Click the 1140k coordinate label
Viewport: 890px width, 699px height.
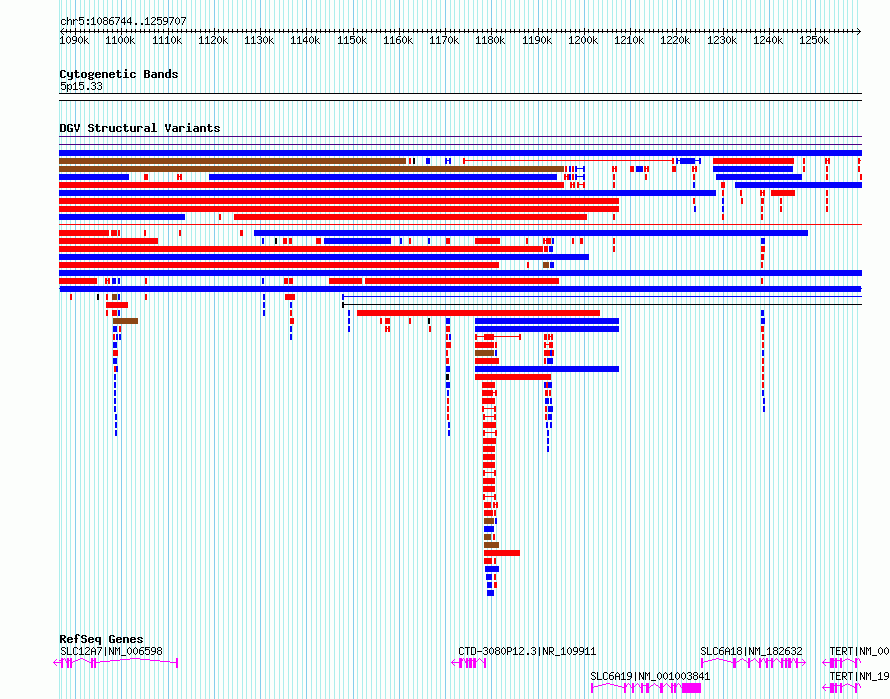305,40
